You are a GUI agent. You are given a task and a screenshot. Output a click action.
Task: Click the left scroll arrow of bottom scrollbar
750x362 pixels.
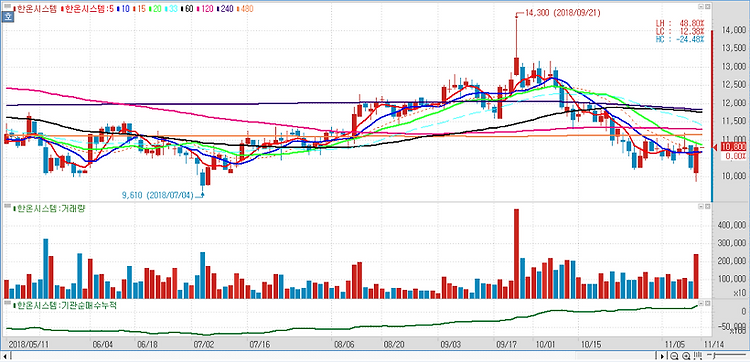(x=4, y=357)
